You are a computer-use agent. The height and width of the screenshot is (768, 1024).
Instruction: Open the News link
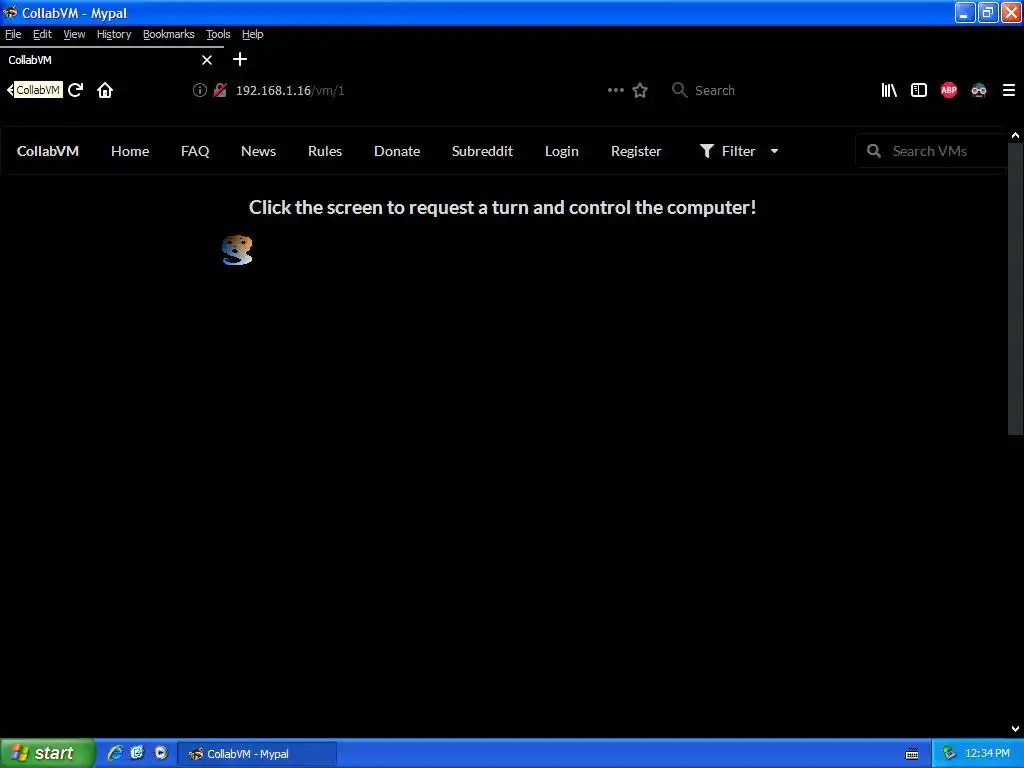[x=259, y=151]
